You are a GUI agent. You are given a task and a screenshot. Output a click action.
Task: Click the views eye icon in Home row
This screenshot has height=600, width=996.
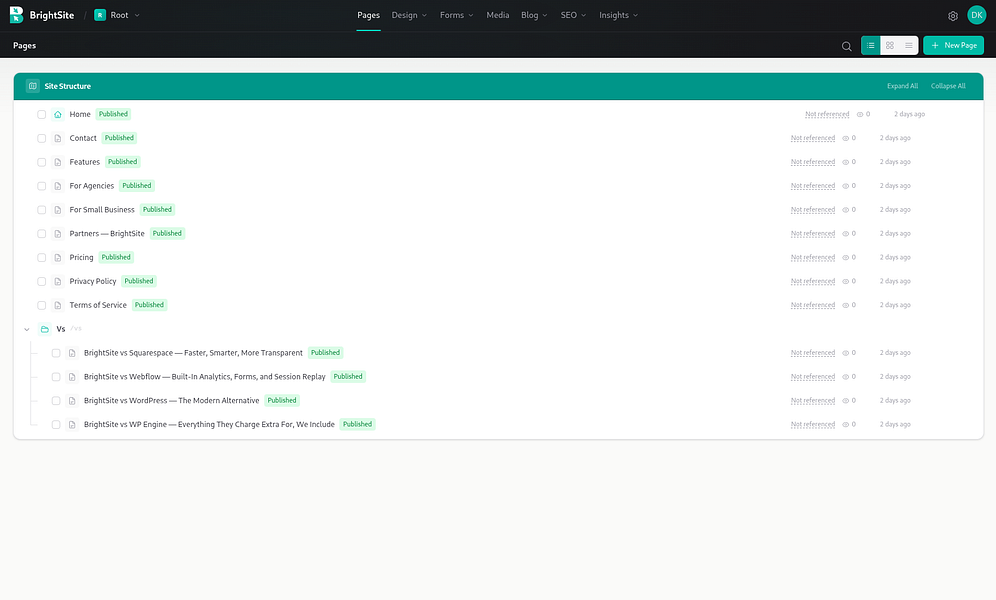(x=860, y=114)
